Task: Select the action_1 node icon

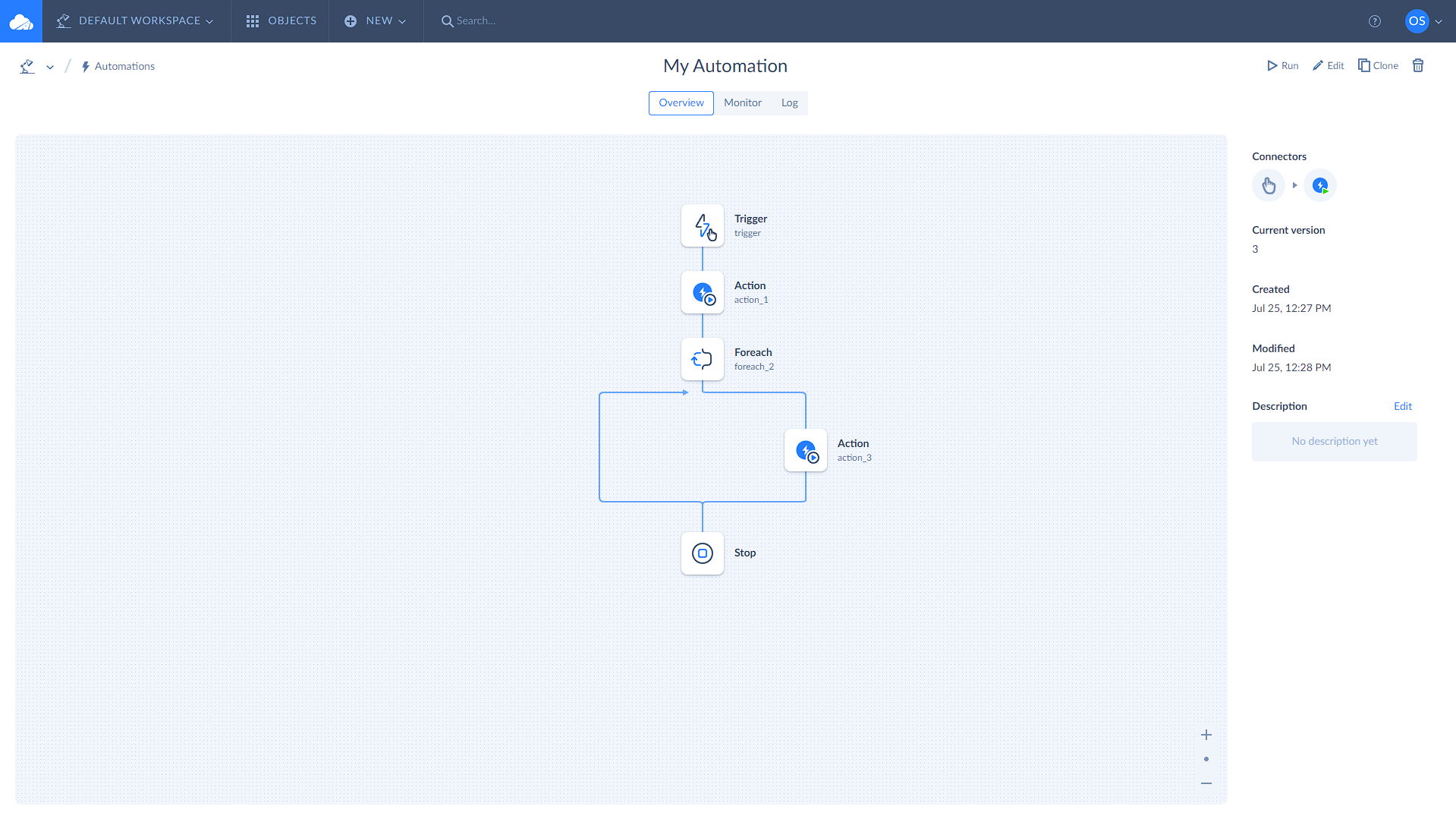Action: pyautogui.click(x=702, y=292)
